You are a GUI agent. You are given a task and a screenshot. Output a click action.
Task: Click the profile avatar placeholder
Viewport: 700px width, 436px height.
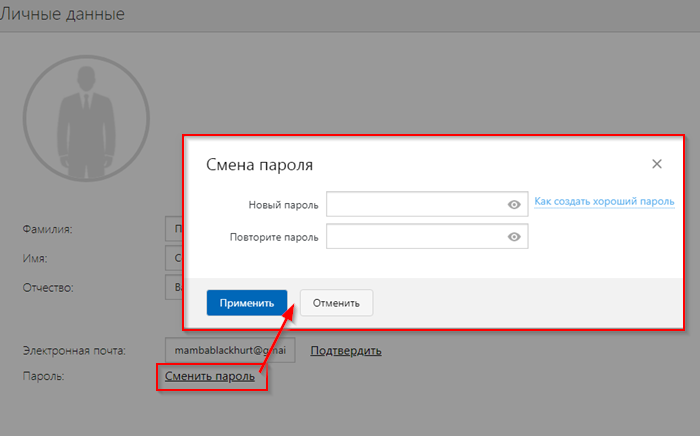click(x=86, y=113)
